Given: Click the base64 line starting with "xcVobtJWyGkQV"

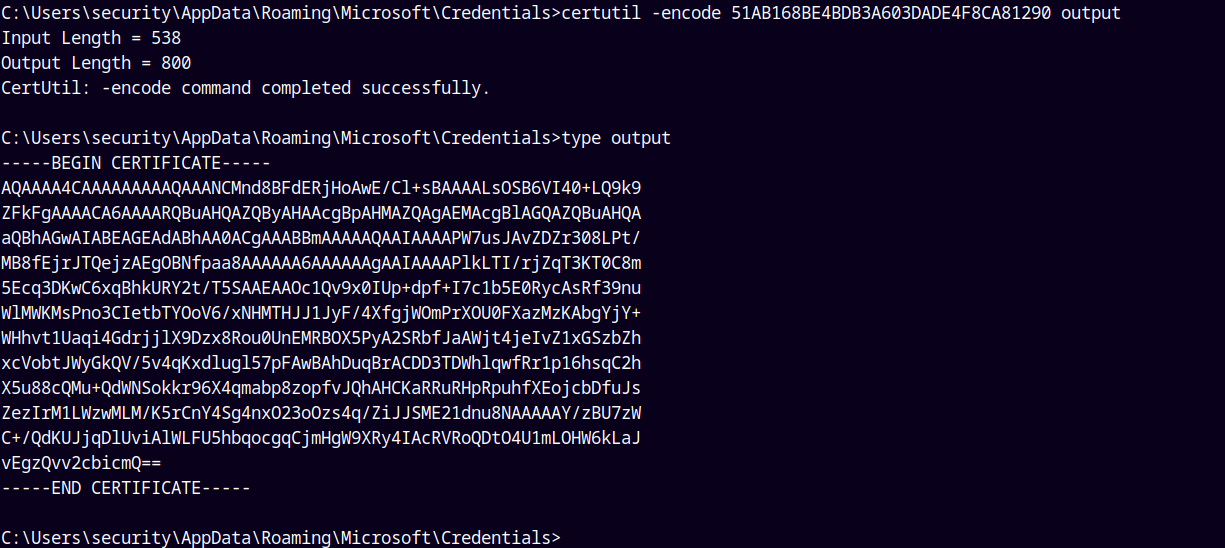Looking at the screenshot, I should point(321,363).
